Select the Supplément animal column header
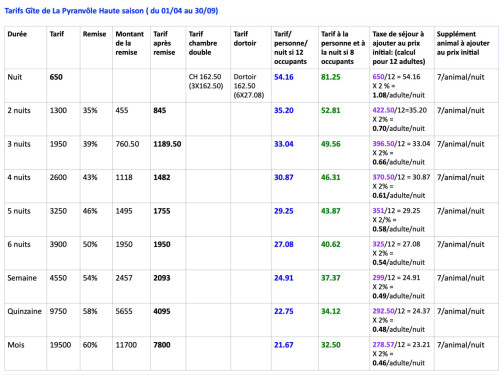Screen dimensions: 500x375 (x=463, y=43)
